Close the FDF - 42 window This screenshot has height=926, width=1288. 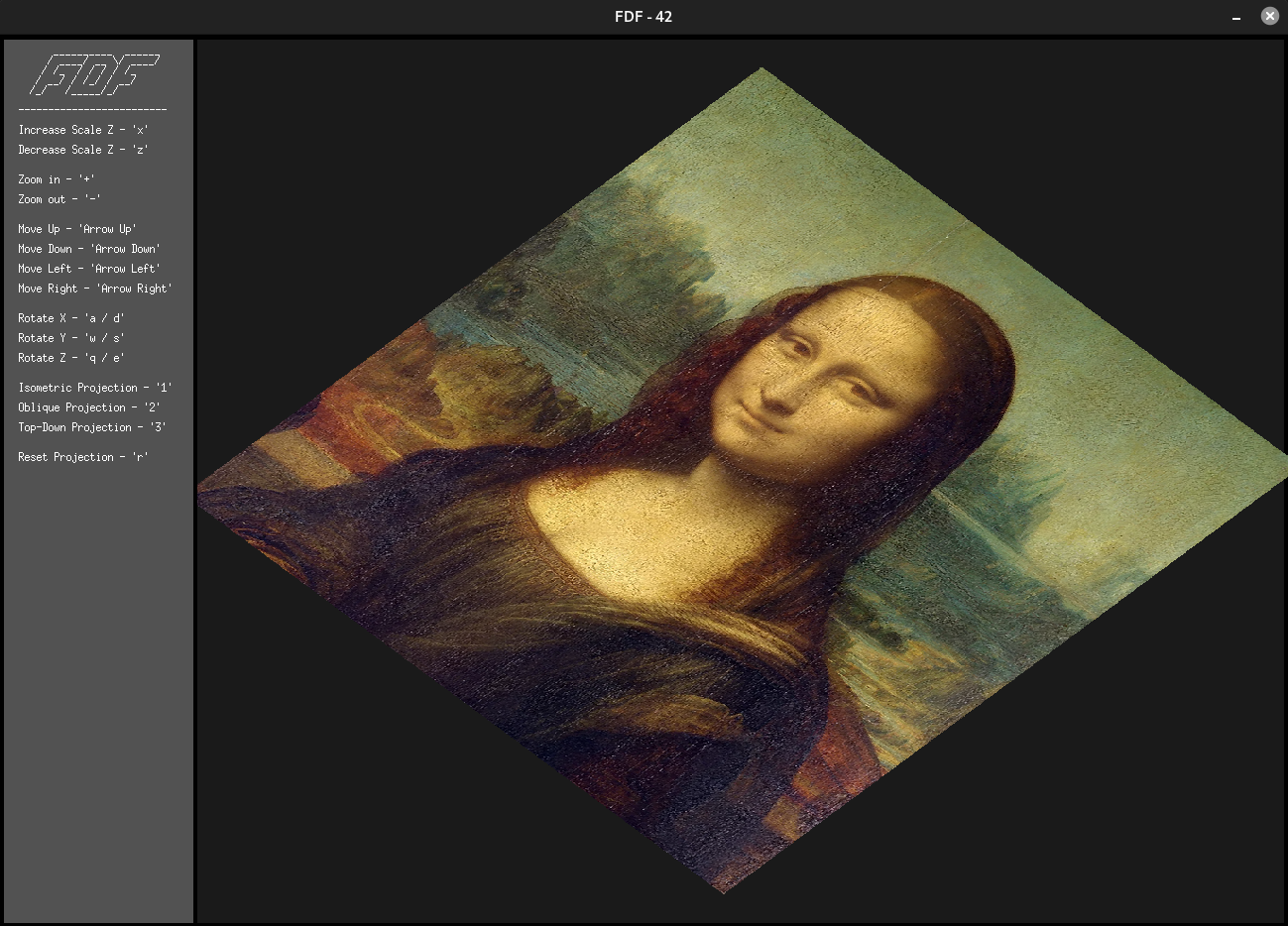(1269, 16)
